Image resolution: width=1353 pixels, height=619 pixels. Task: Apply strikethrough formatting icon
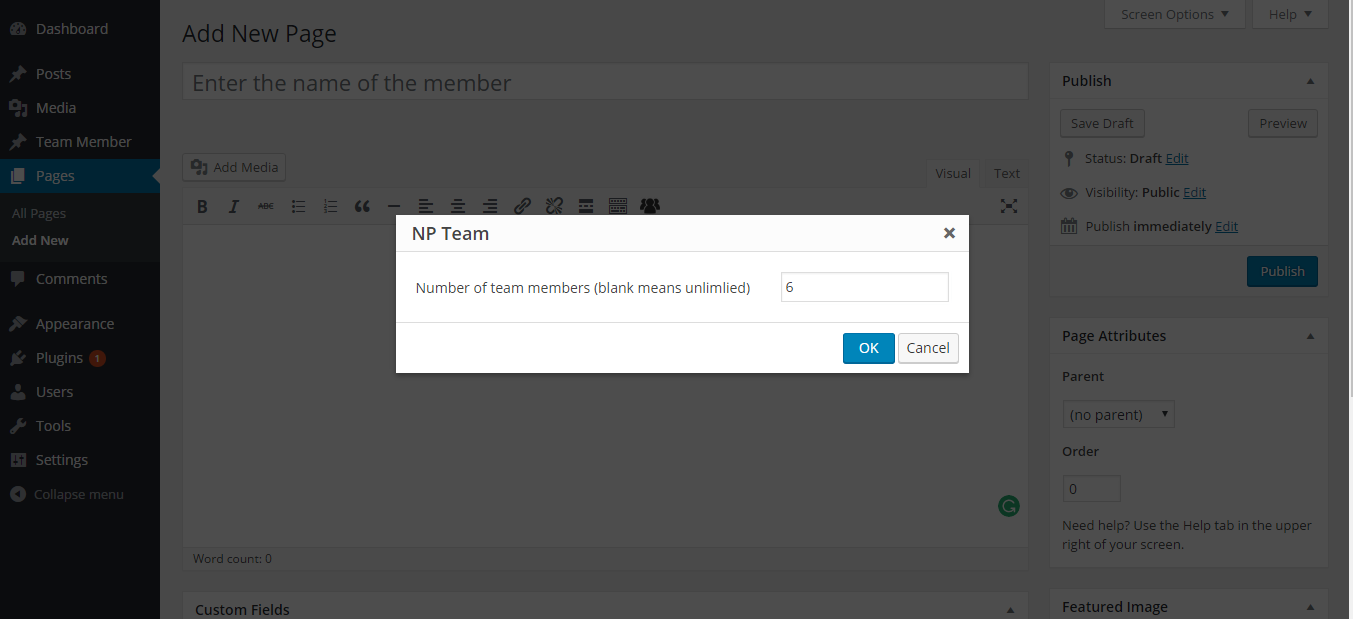point(266,206)
